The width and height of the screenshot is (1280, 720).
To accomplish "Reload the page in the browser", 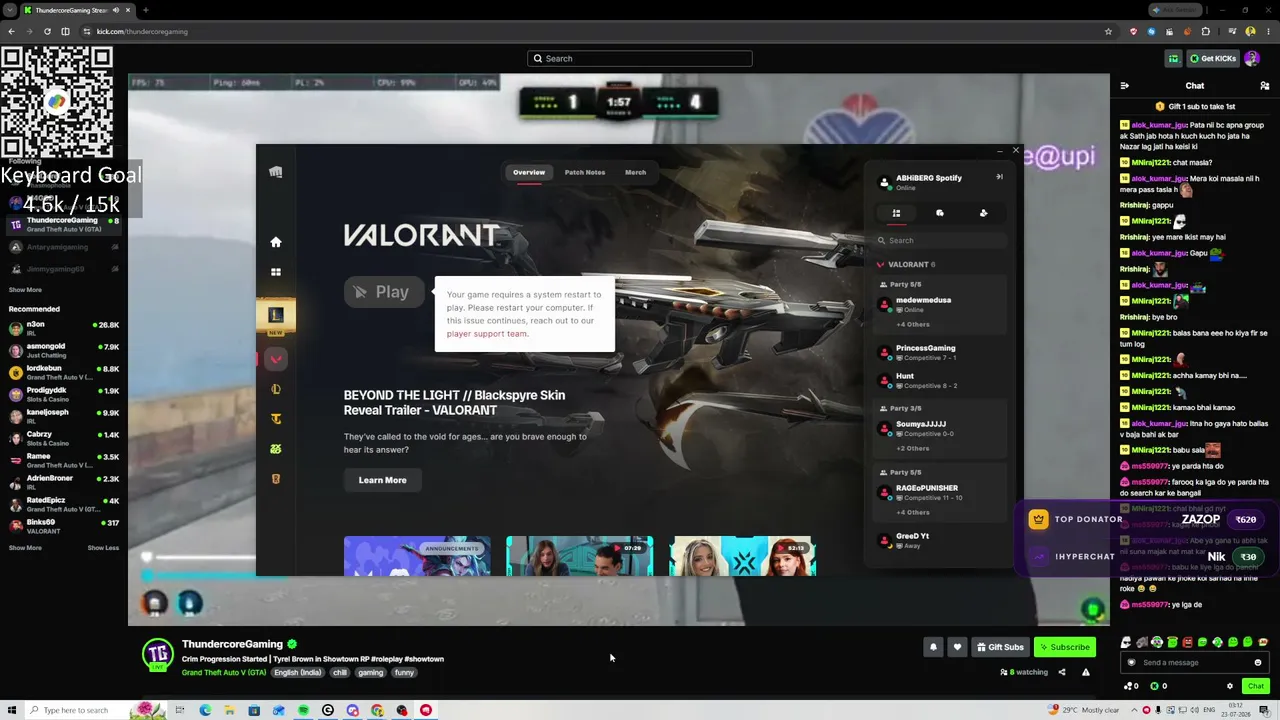I will coord(47,31).
